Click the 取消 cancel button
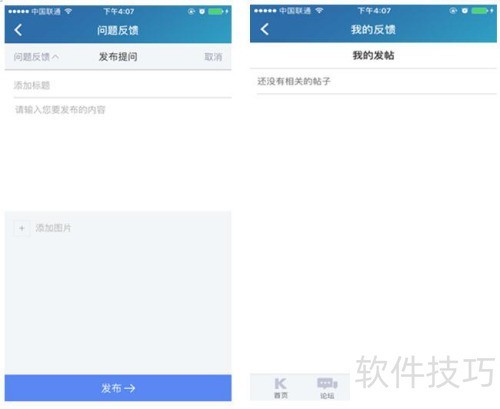This screenshot has width=500, height=409. [213, 57]
